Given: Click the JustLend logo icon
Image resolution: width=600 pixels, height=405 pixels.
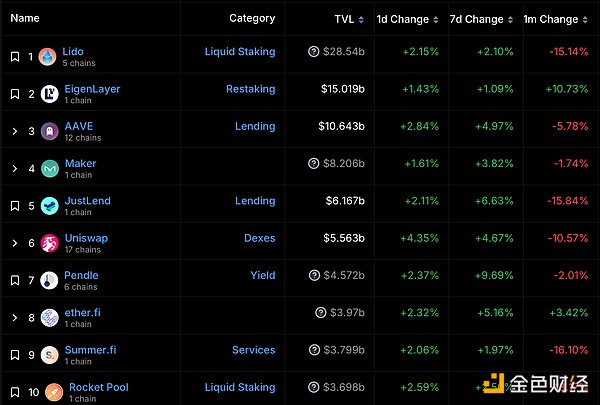Looking at the screenshot, I should [x=48, y=206].
